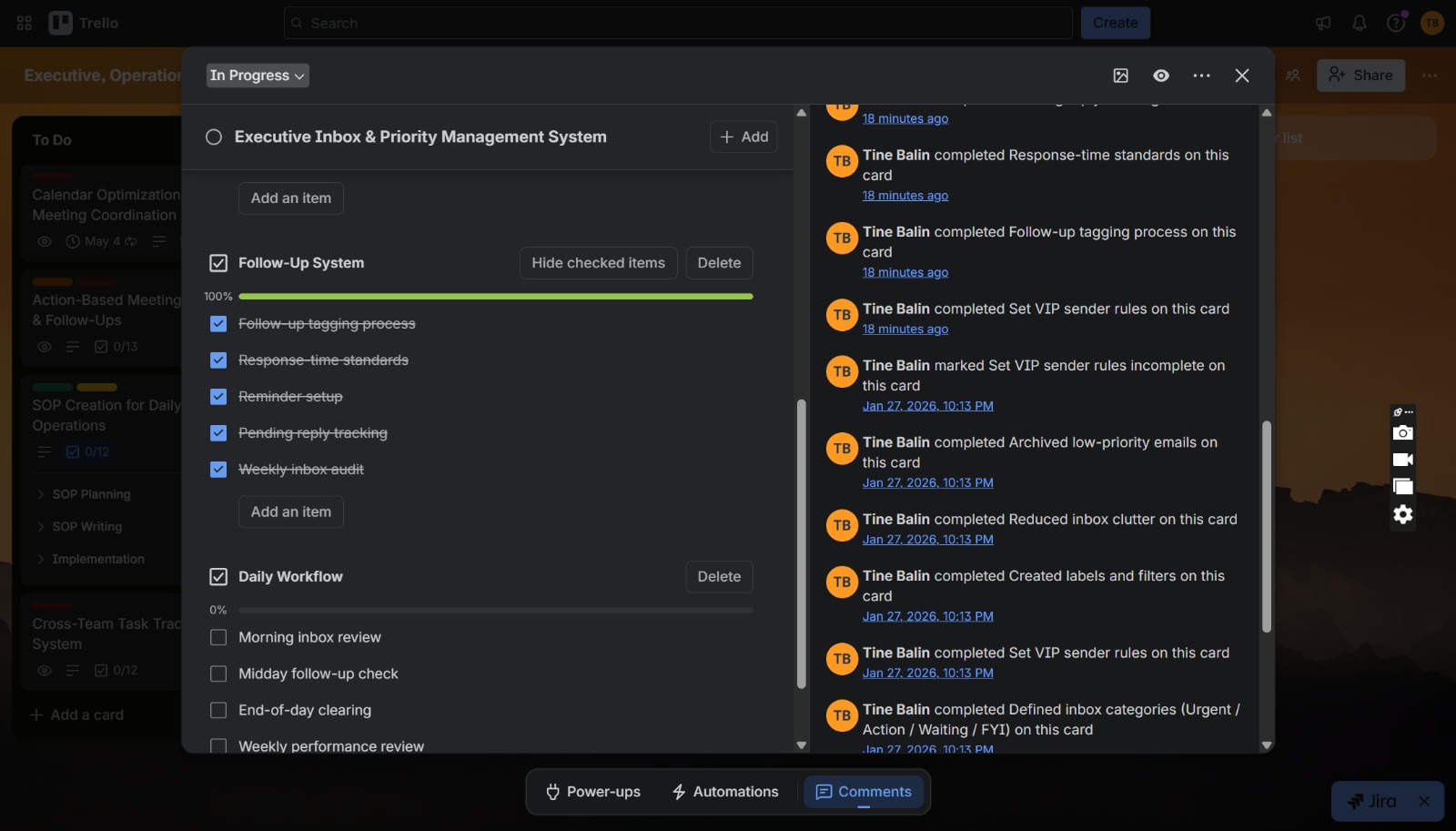
Task: Uncheck Weekly inbox audit item
Action: pos(218,470)
